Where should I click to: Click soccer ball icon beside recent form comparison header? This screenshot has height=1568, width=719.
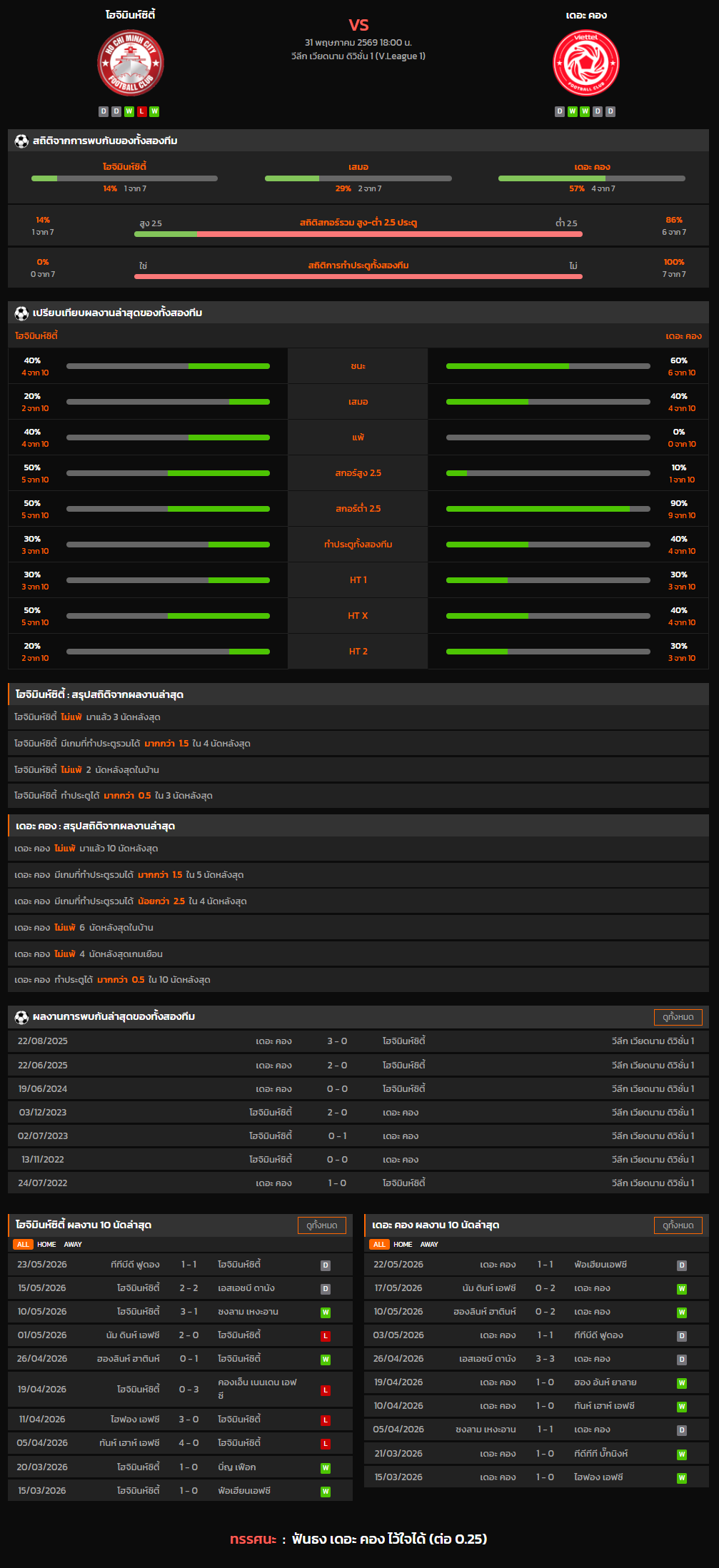pos(21,313)
